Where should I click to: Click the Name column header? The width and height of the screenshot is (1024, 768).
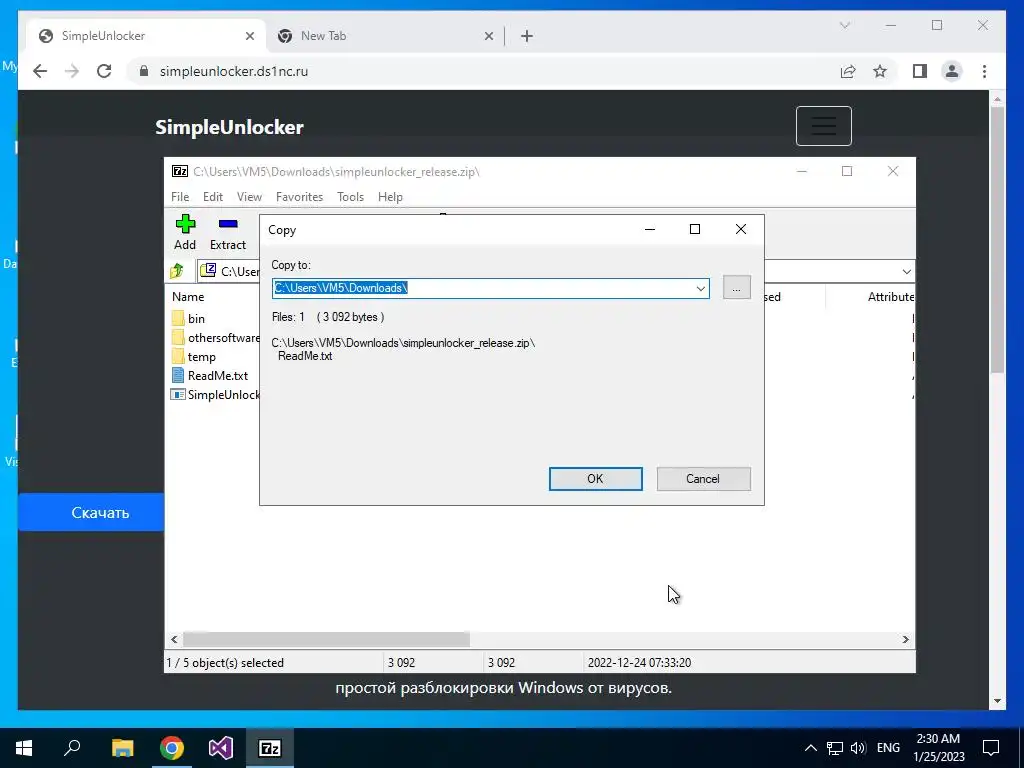coord(188,296)
